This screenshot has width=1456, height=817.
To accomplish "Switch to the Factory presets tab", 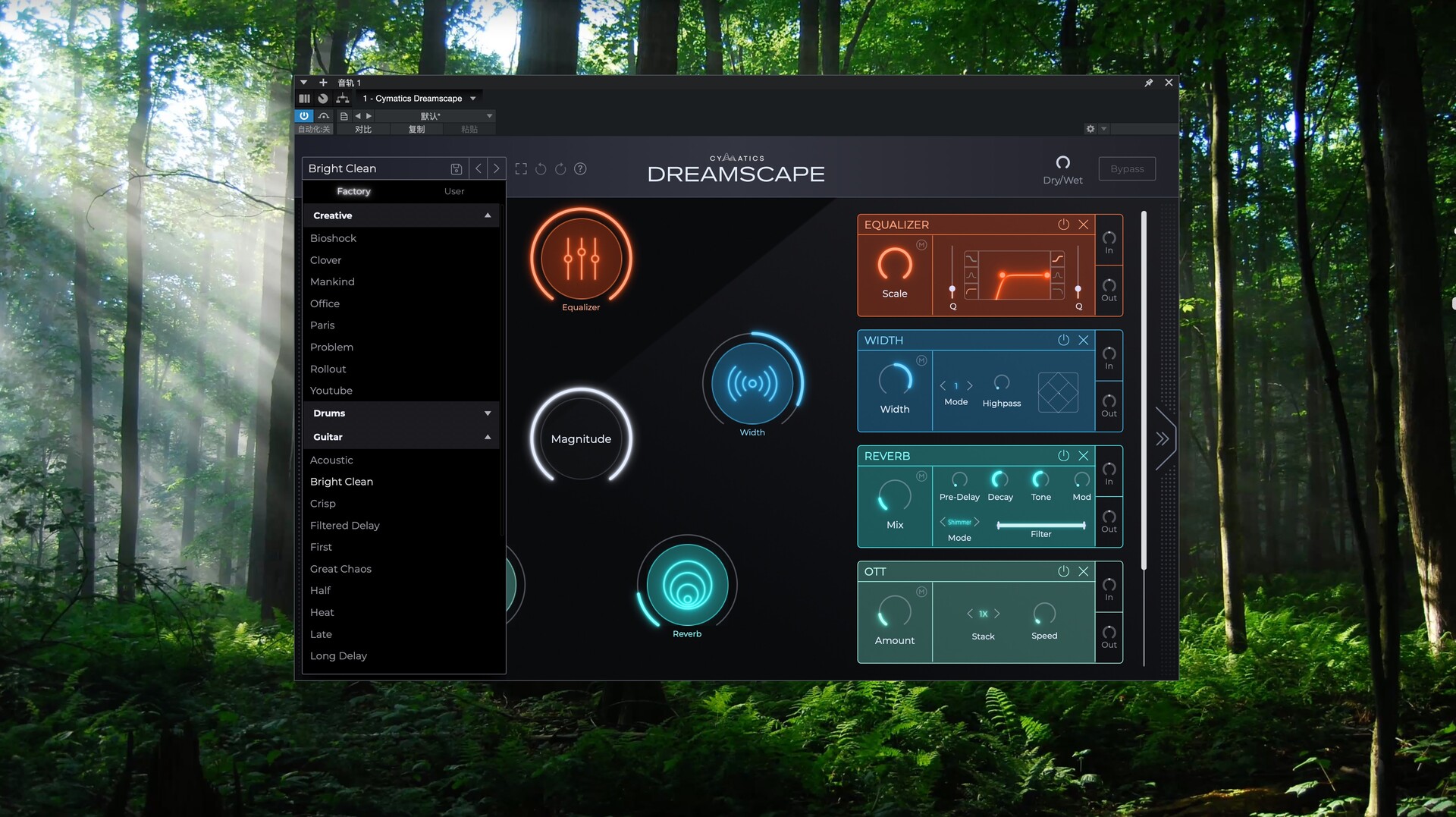I will tap(353, 191).
